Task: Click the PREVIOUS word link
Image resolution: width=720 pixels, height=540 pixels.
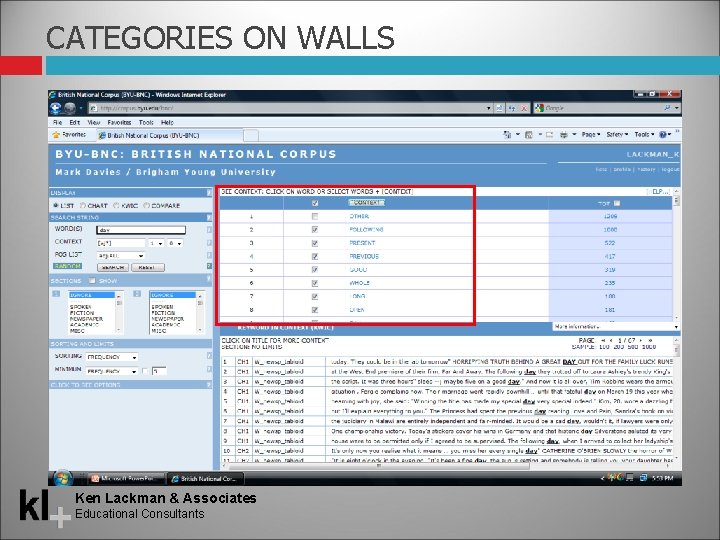Action: [364, 256]
